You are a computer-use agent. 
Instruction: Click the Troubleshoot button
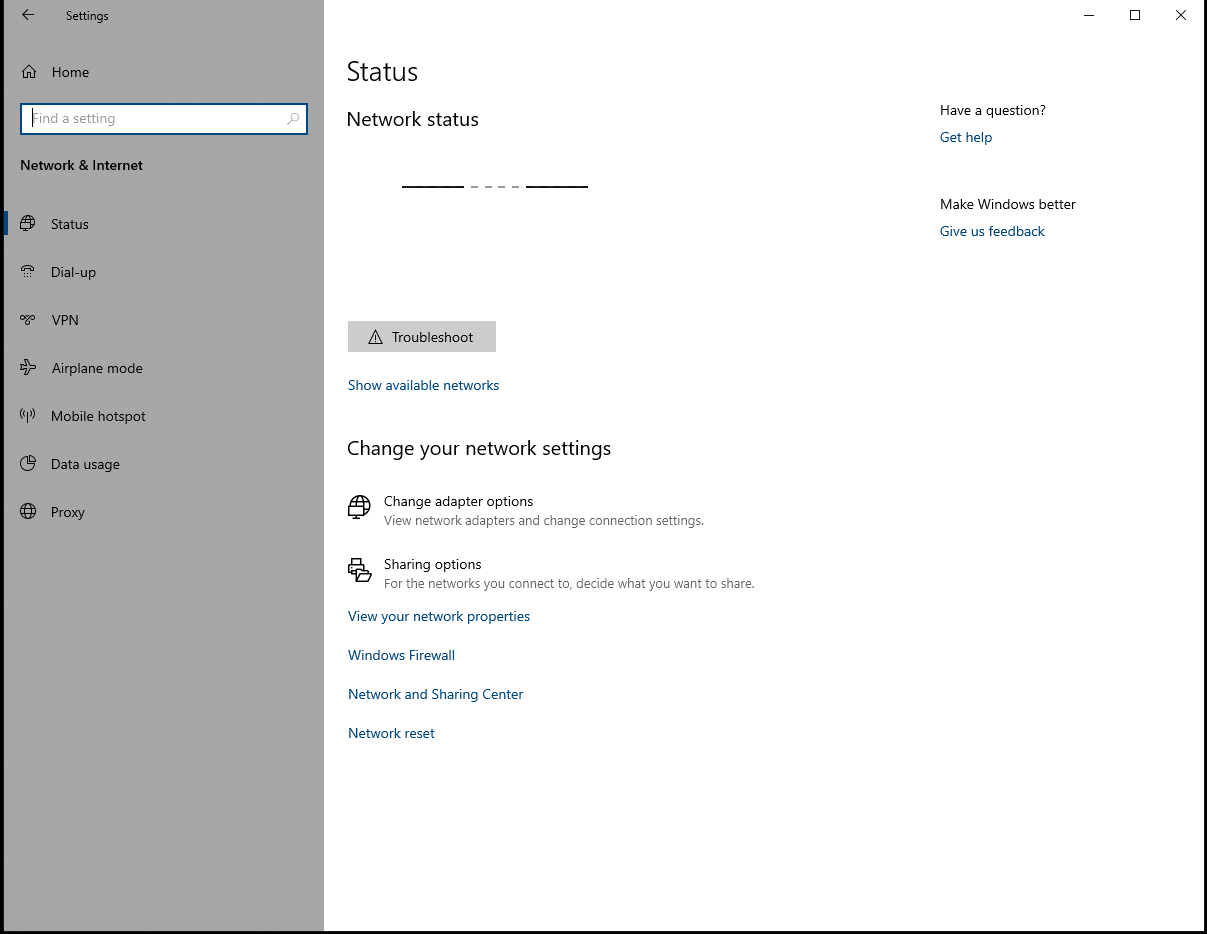pos(422,337)
